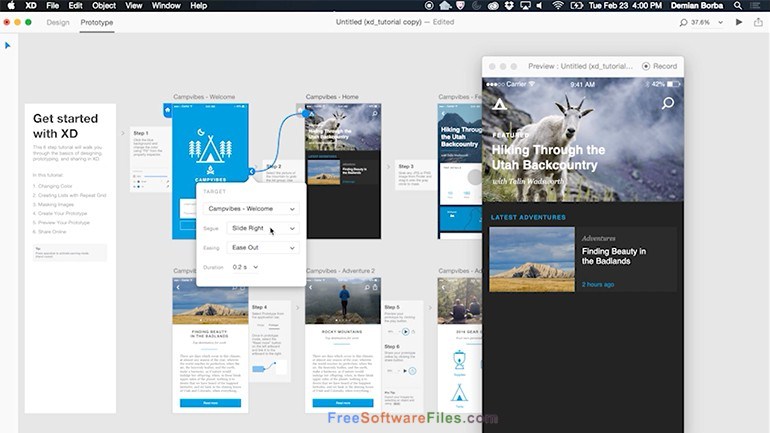Click the Demian Borba user name
Viewport: 770px width, 433px height.
[x=697, y=5]
